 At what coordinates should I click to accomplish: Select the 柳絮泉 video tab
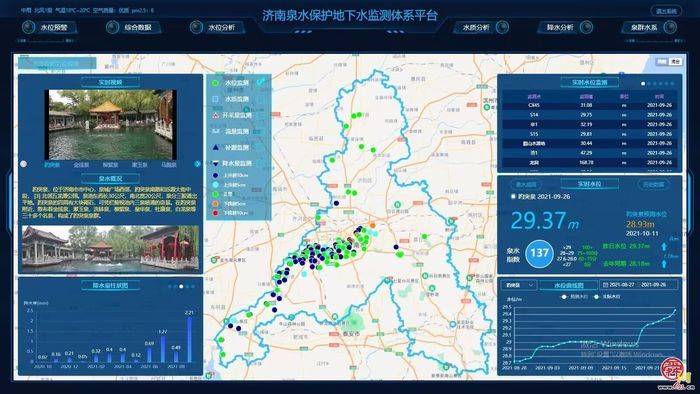(x=110, y=165)
